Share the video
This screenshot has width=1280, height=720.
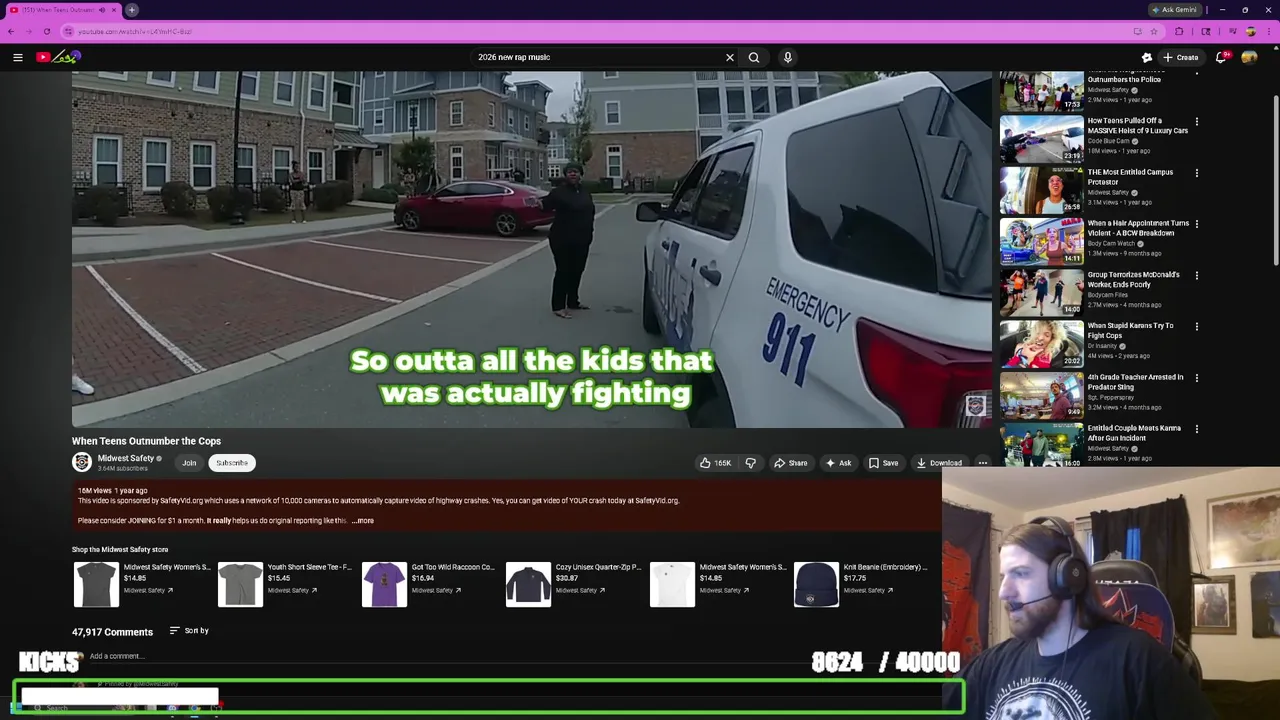point(791,463)
